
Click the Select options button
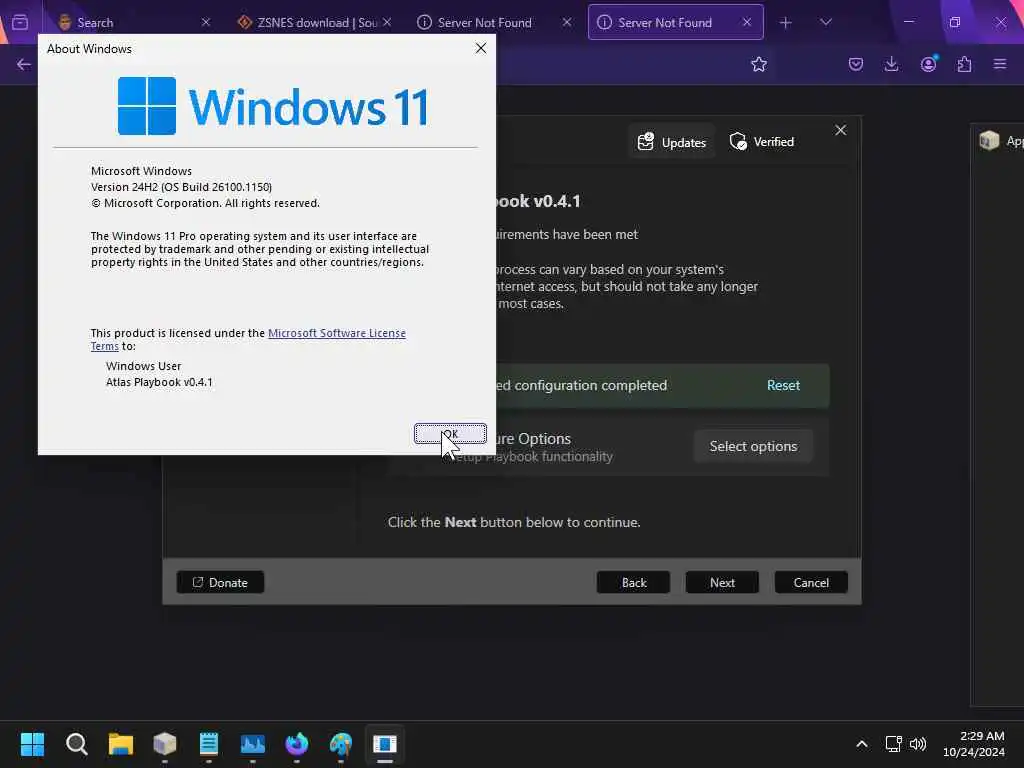click(753, 446)
